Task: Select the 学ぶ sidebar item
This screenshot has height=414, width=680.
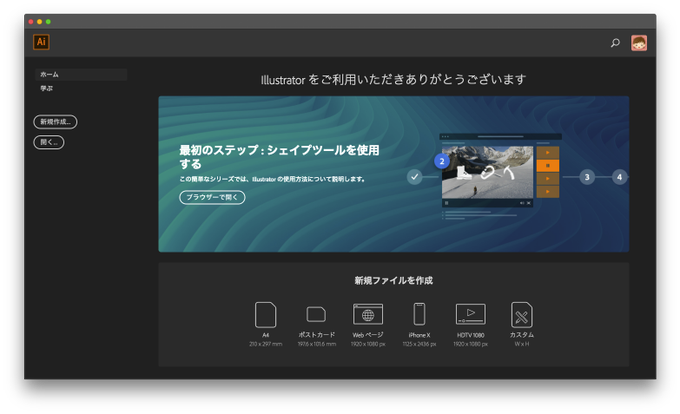Action: (47, 88)
